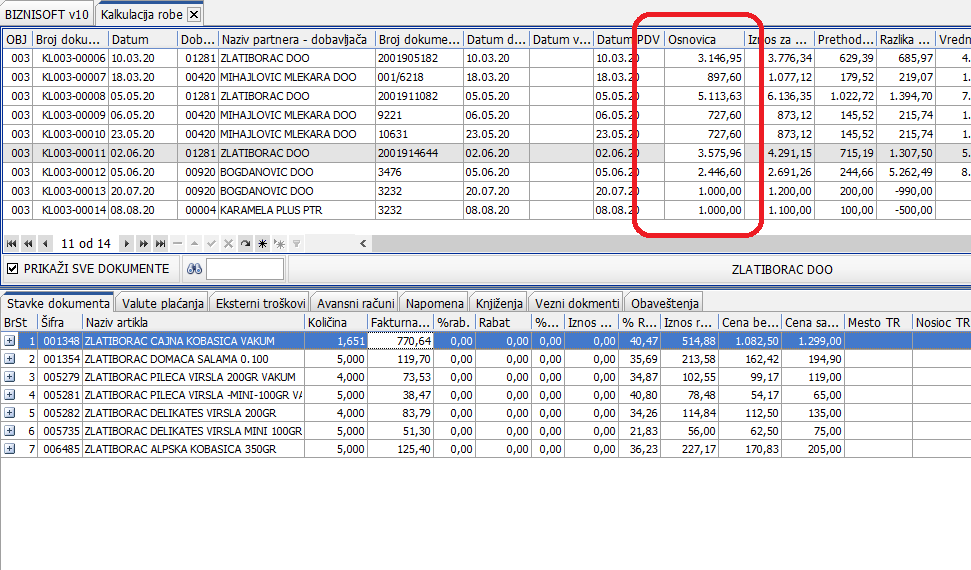Viewport: 971px width, 570px height.
Task: Select the Kalkulacija robe tab
Action: [142, 14]
